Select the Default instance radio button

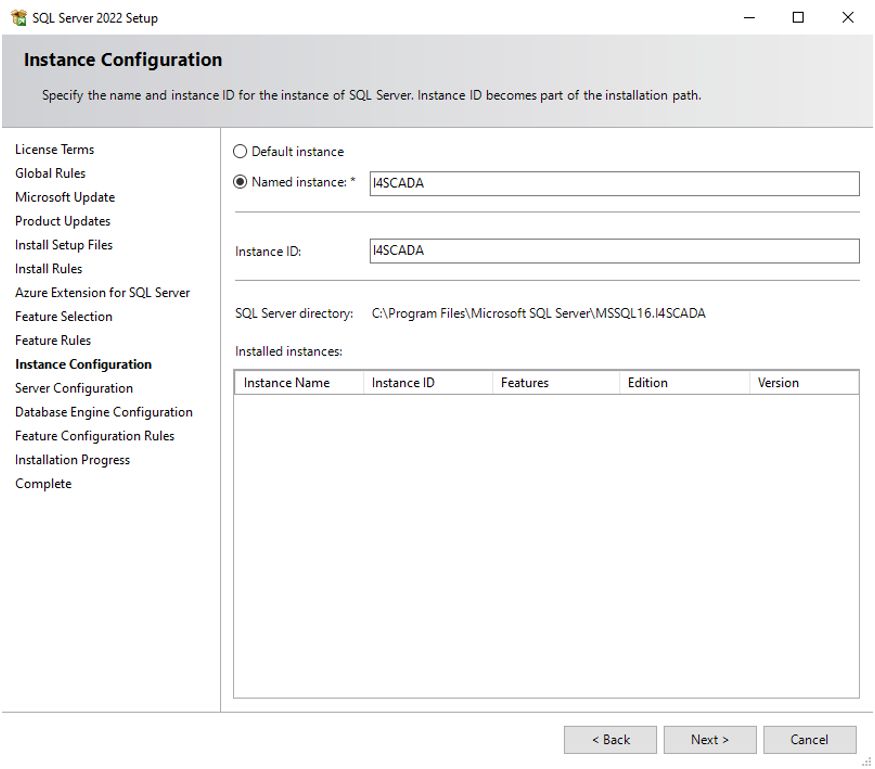(x=238, y=152)
